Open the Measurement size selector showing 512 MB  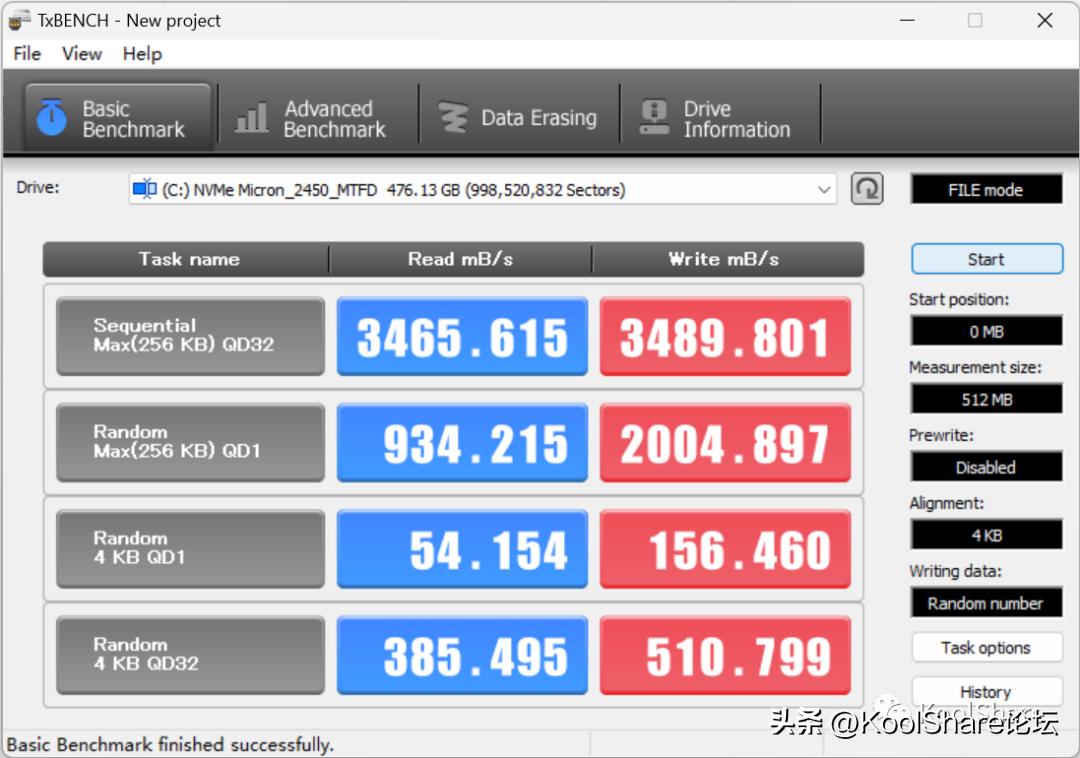986,398
